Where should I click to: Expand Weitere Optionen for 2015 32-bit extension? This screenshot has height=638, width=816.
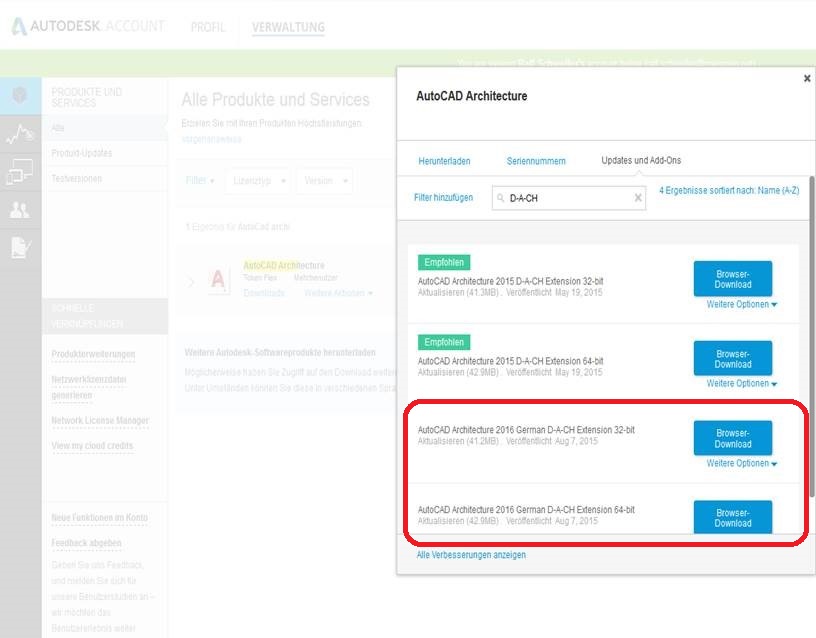[741, 304]
